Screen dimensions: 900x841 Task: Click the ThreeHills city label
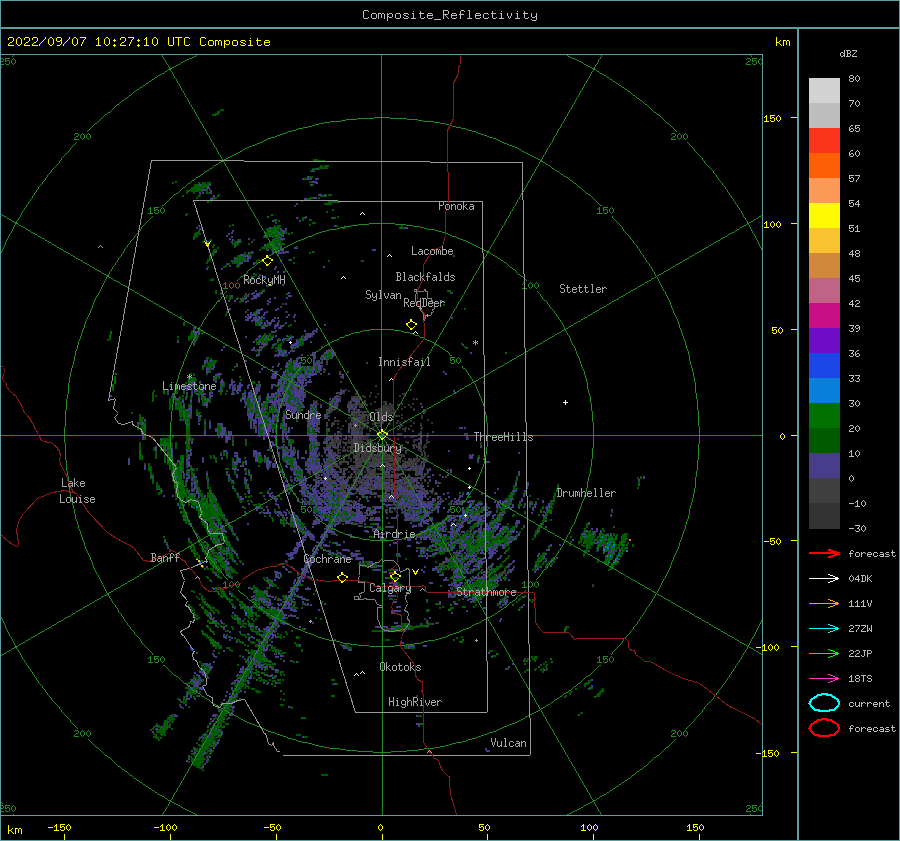(x=503, y=437)
